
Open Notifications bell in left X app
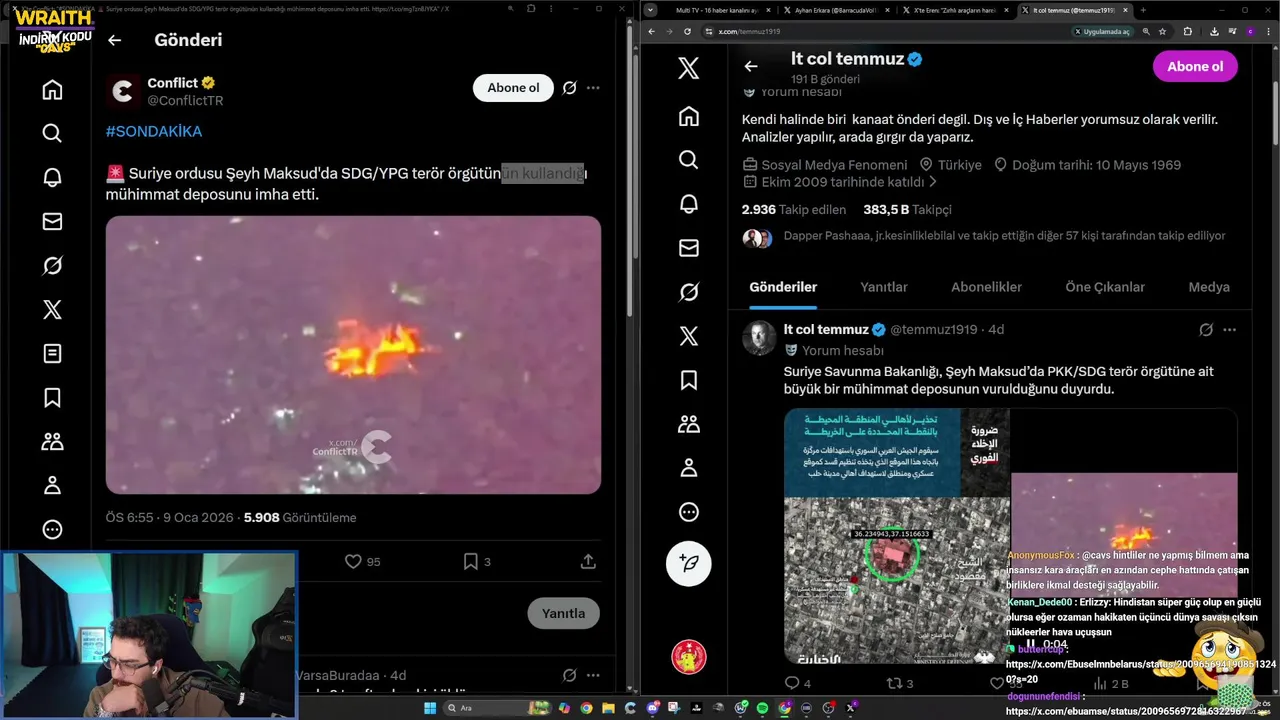click(x=52, y=177)
